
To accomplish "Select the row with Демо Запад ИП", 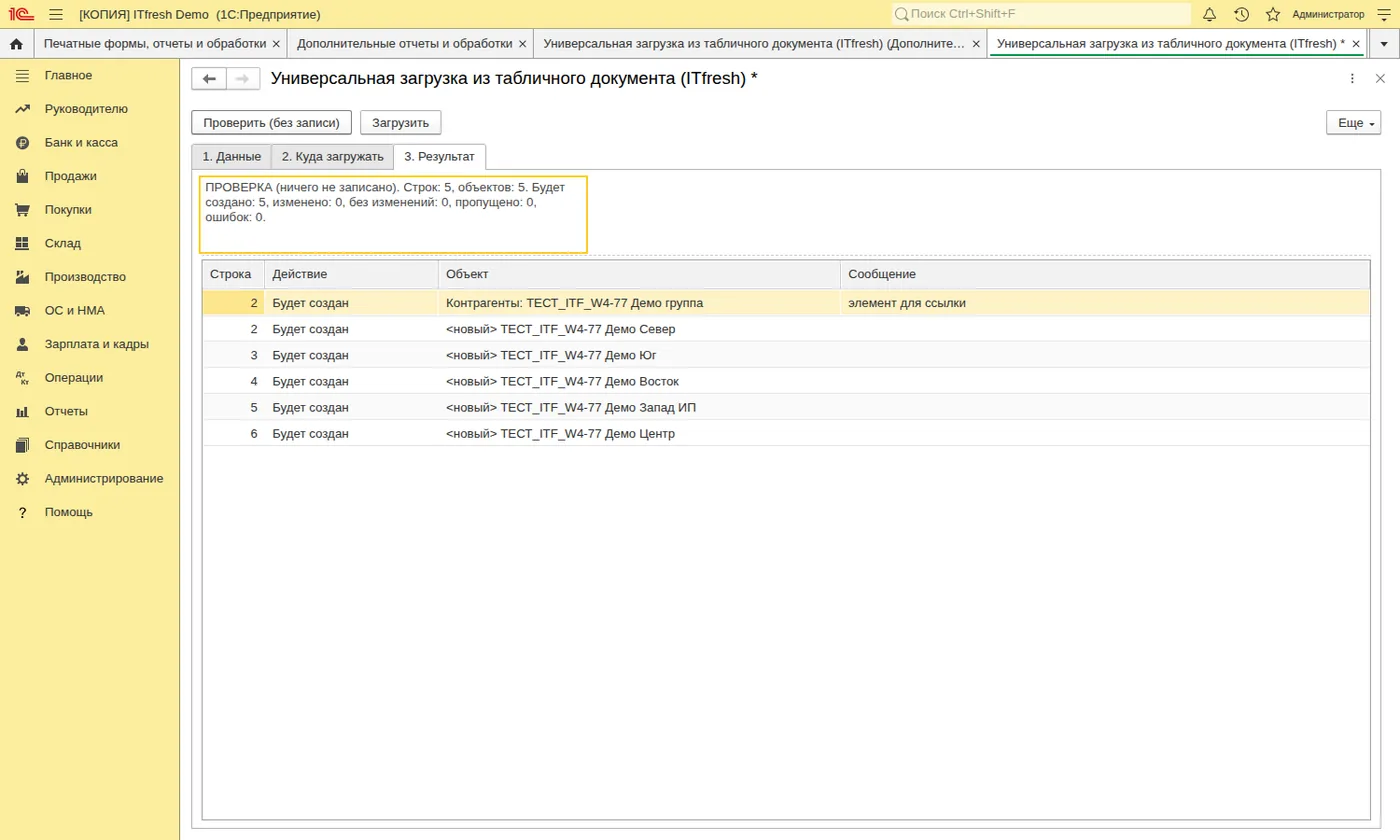I will click(x=786, y=407).
